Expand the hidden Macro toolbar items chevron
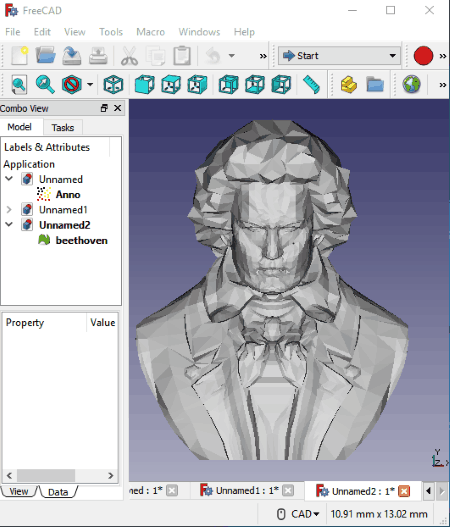 (x=443, y=56)
